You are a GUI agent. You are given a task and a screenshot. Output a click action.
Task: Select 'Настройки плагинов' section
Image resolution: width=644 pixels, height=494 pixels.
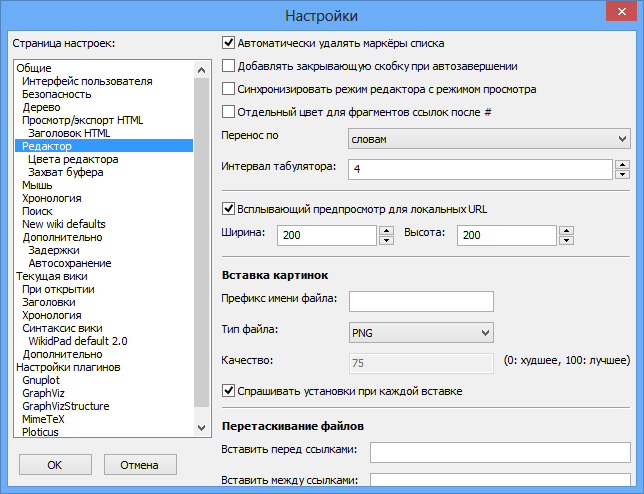point(68,367)
